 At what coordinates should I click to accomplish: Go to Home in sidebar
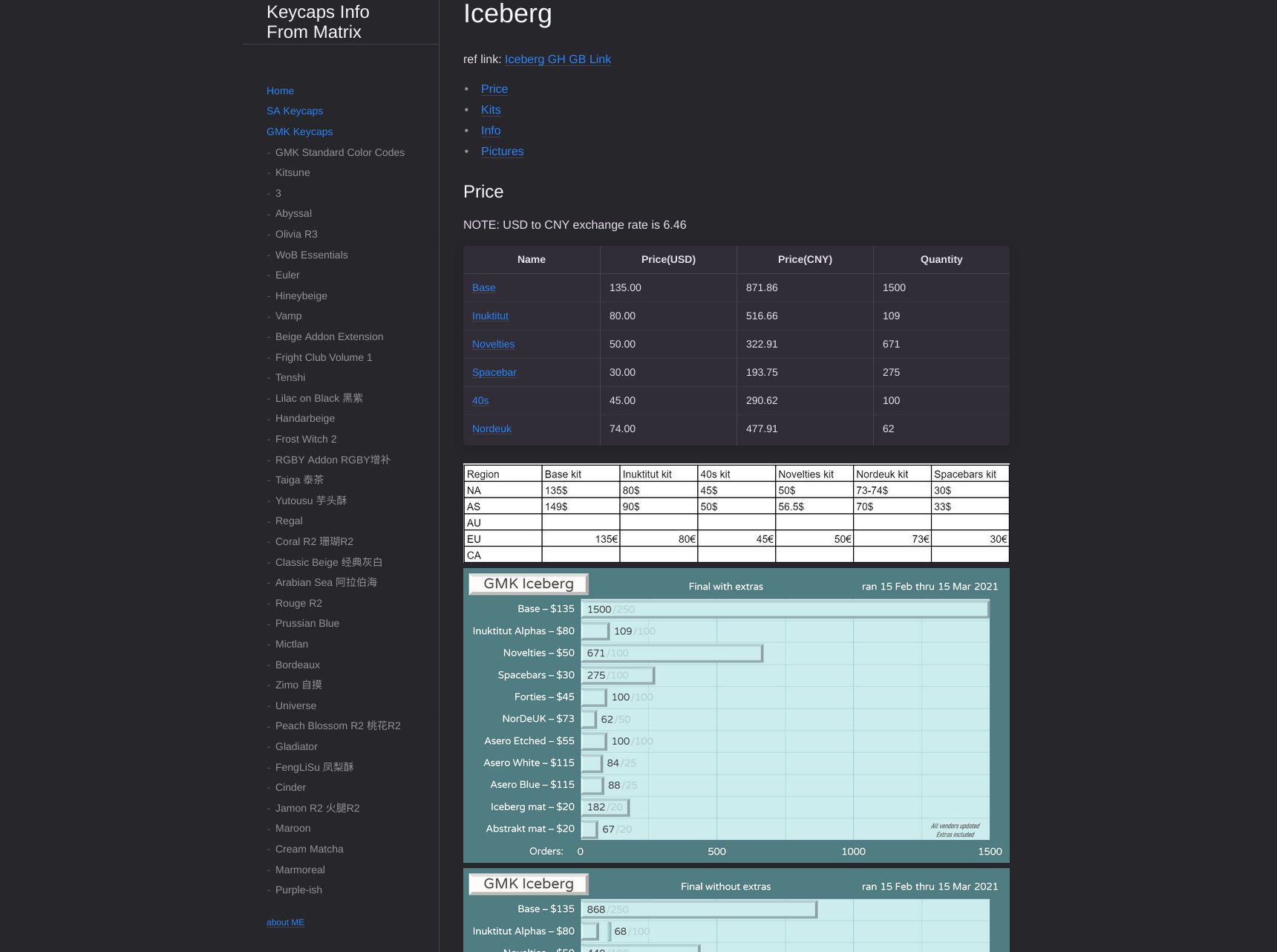[x=280, y=91]
